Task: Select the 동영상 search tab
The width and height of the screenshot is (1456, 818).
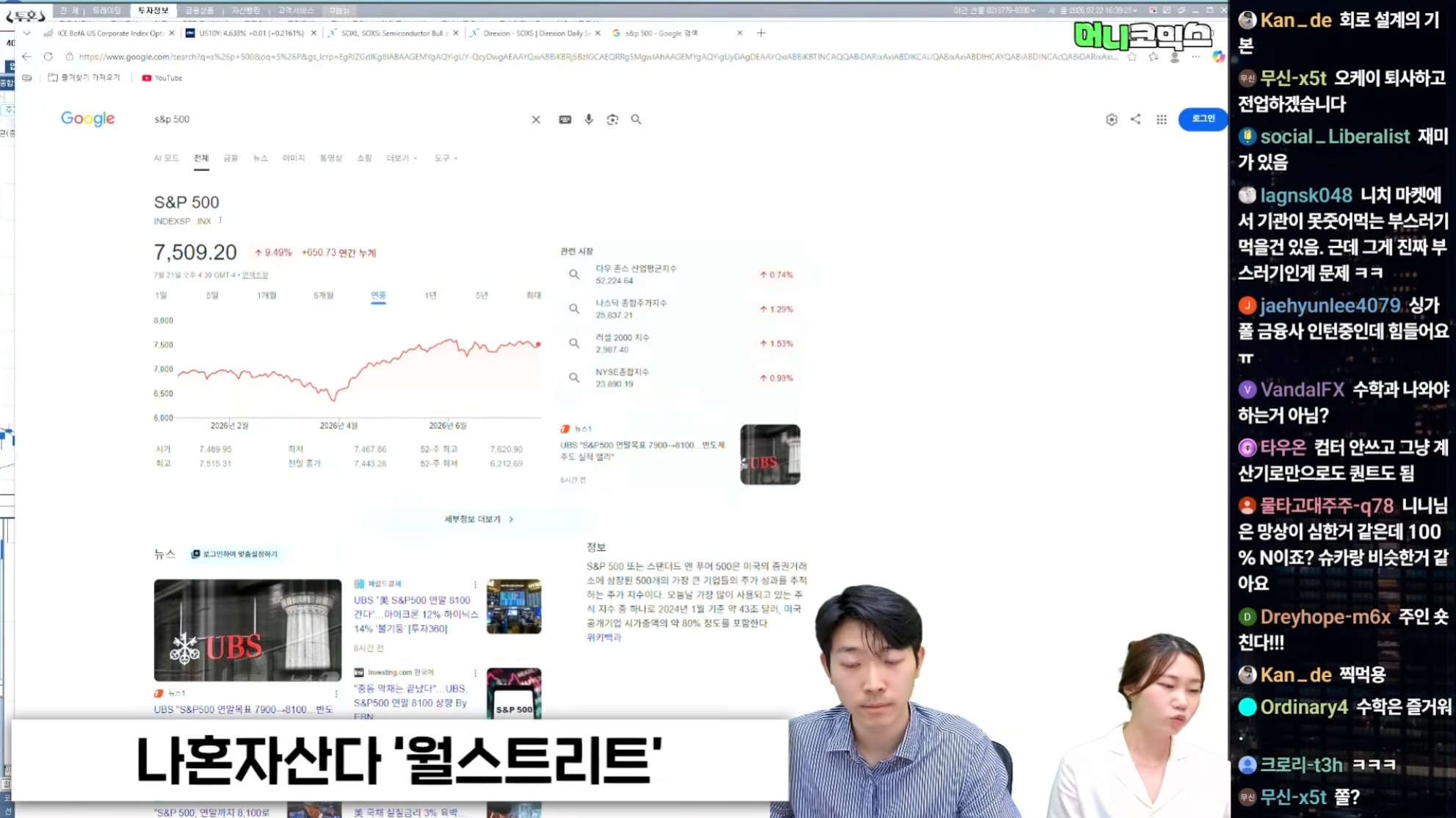Action: [x=331, y=159]
